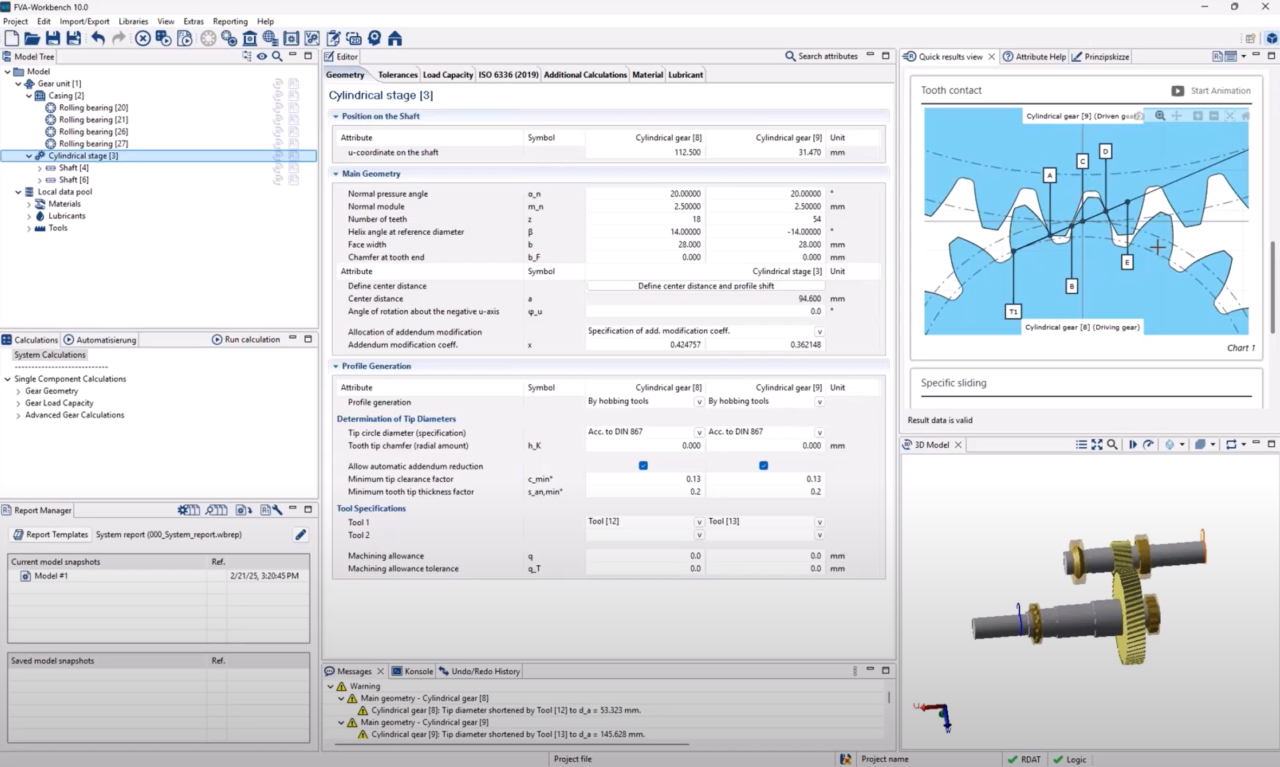Screen dimensions: 1280x767
Task: Click the Face width field for gear [8]
Action: [x=645, y=245]
